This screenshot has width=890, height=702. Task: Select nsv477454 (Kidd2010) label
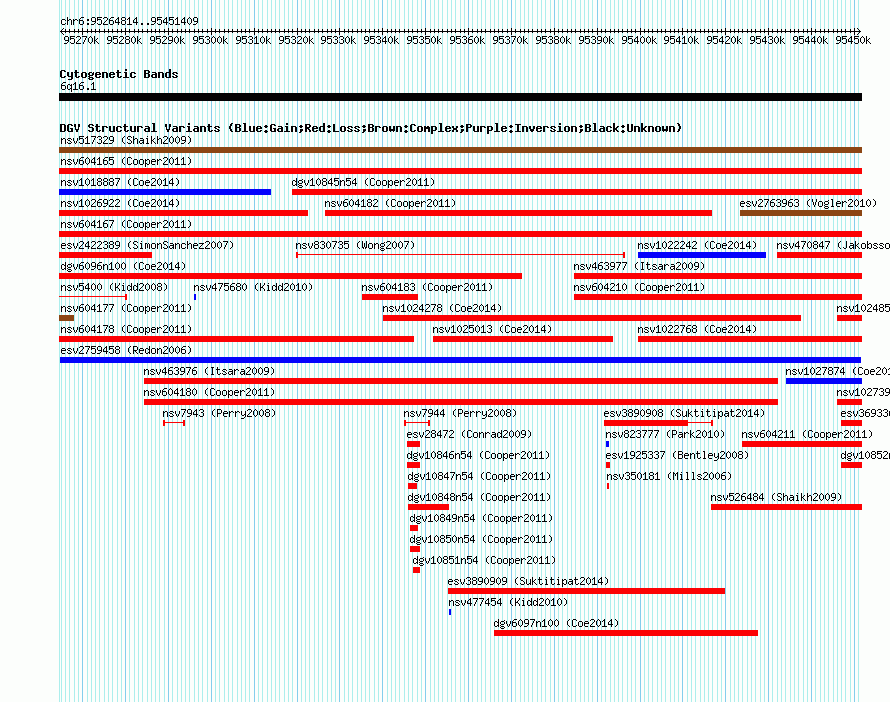point(508,602)
